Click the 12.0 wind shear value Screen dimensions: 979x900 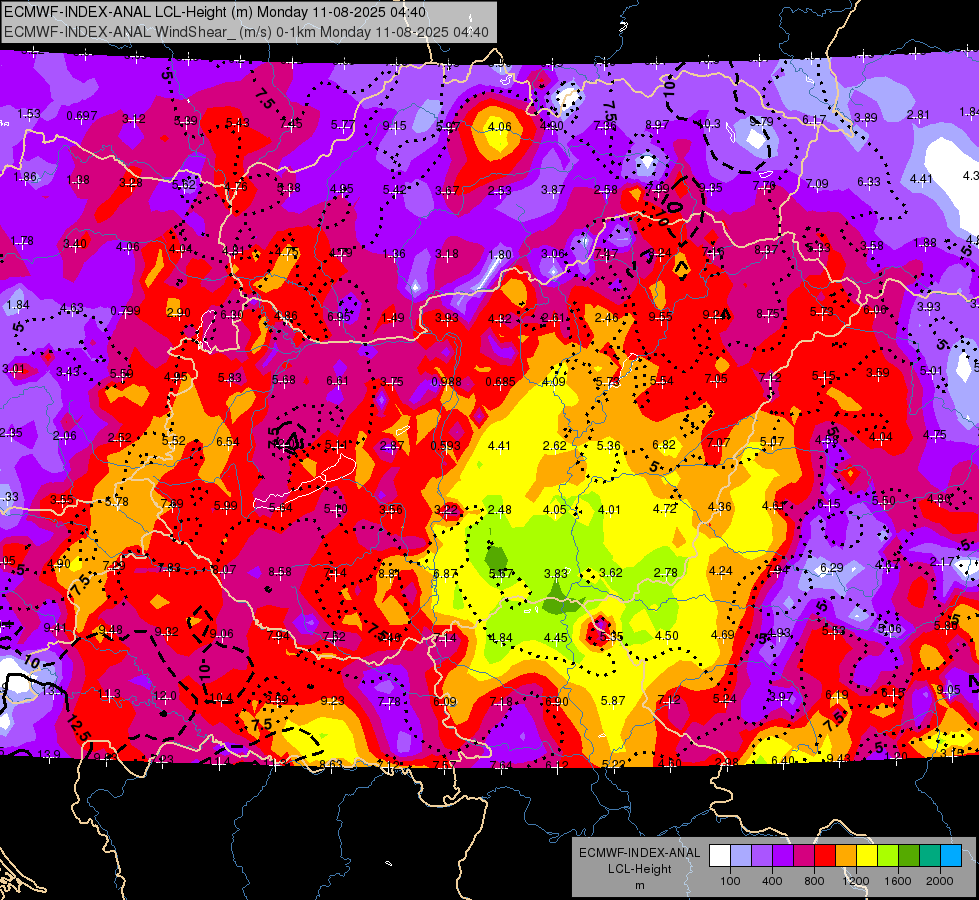(x=165, y=695)
